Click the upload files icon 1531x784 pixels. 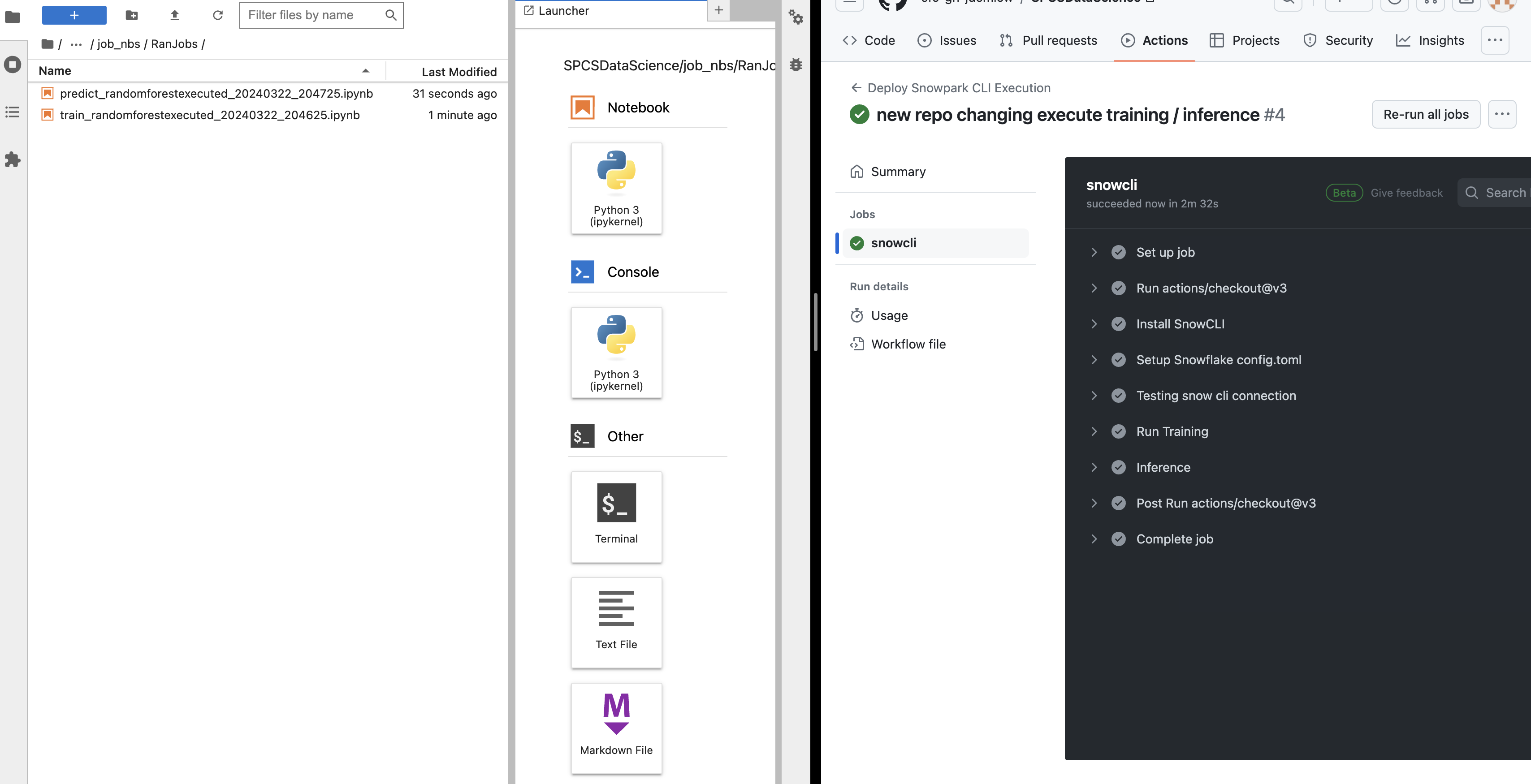[175, 15]
